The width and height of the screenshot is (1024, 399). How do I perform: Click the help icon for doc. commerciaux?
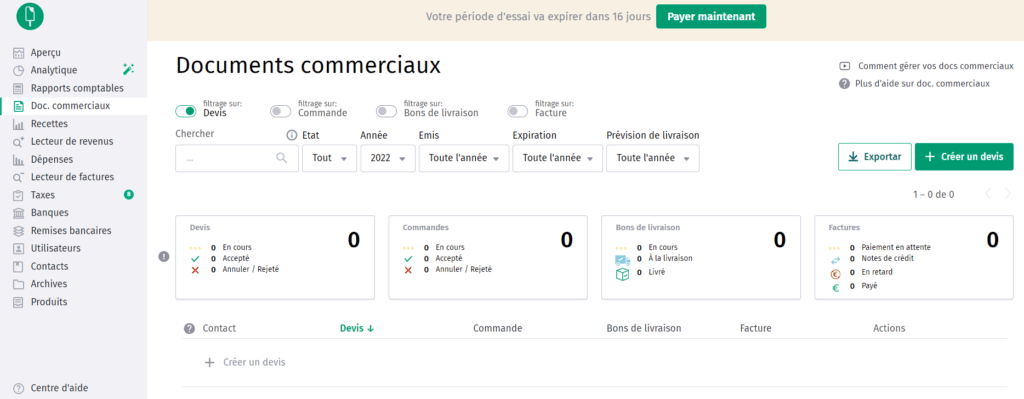point(844,84)
